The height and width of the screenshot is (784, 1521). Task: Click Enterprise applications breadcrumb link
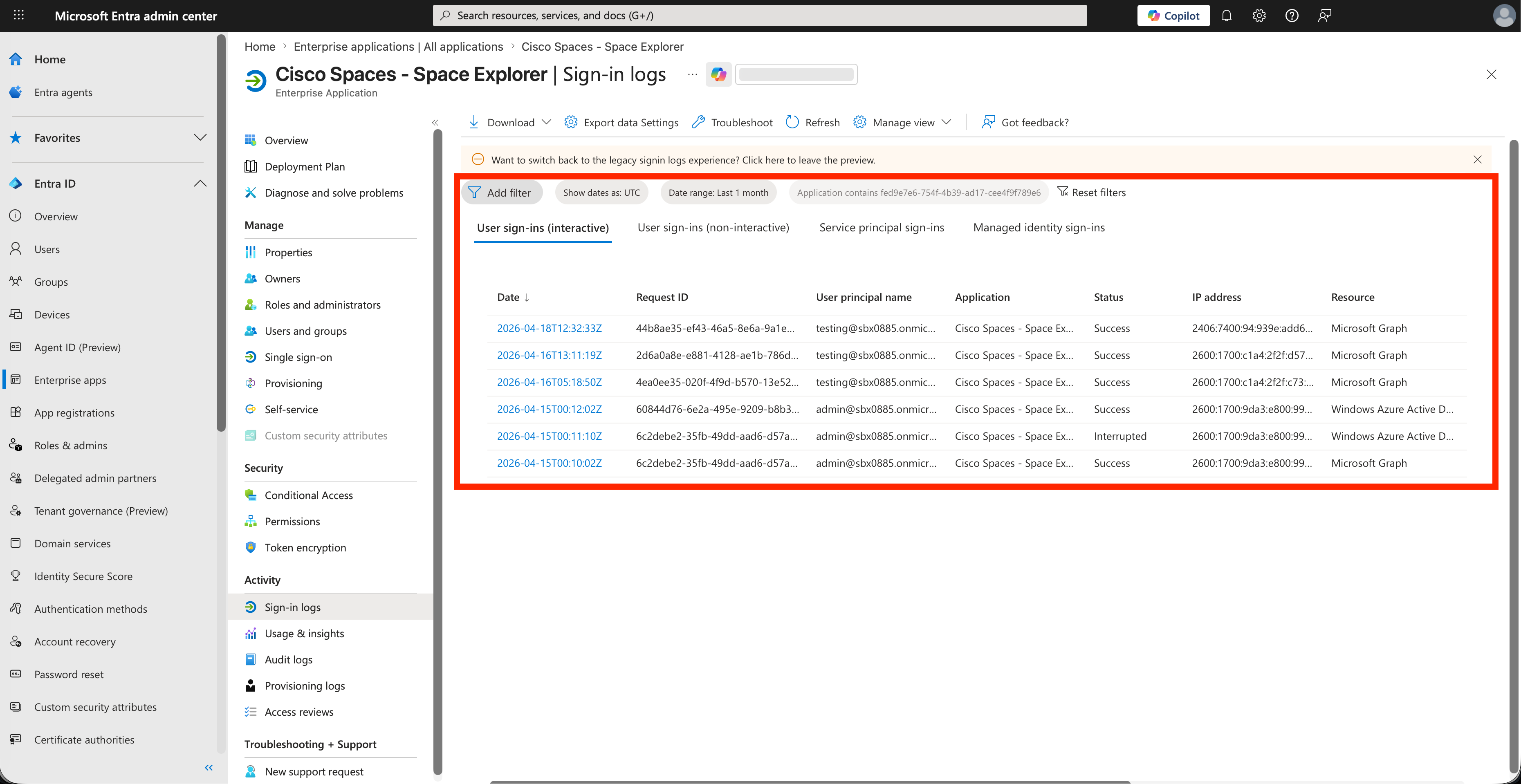pyautogui.click(x=398, y=47)
